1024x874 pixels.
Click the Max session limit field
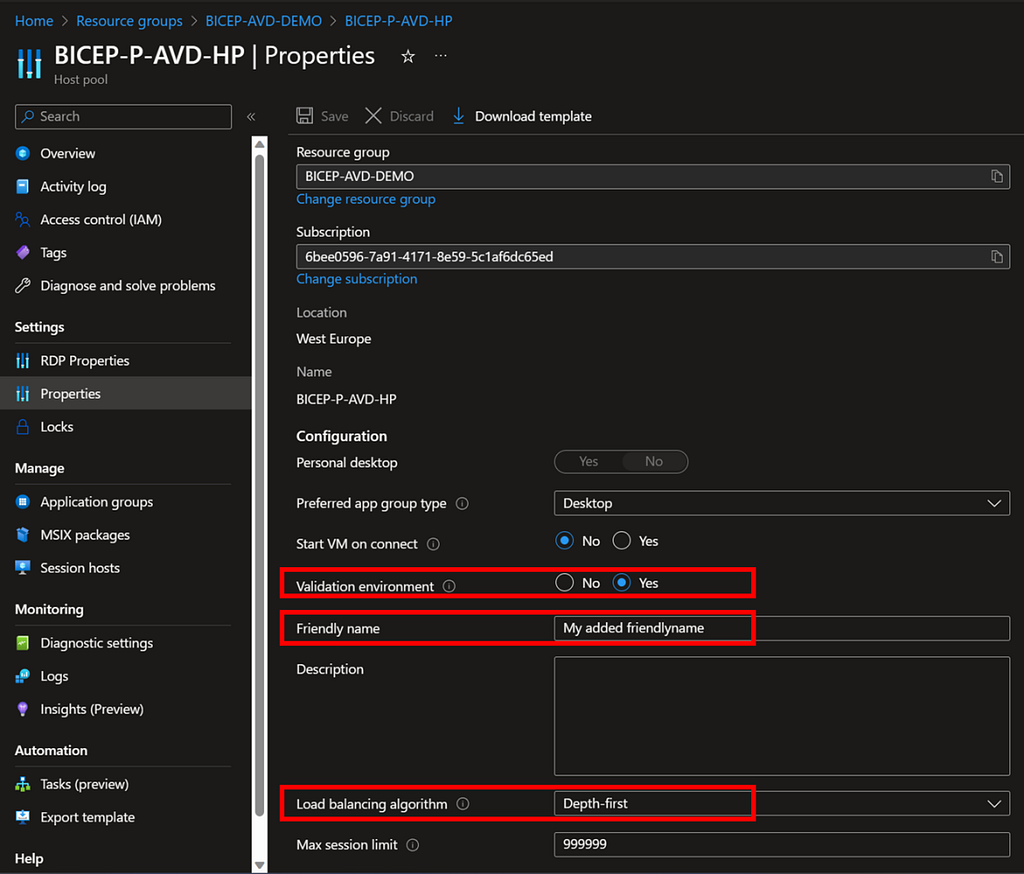click(x=782, y=845)
